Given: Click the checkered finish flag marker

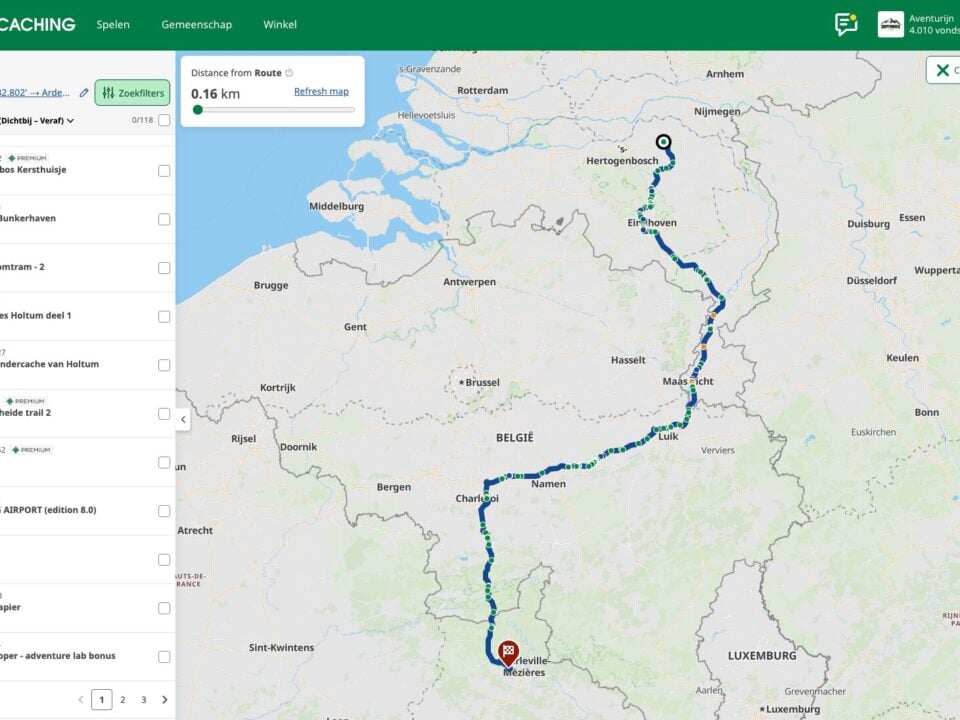Looking at the screenshot, I should click(508, 653).
